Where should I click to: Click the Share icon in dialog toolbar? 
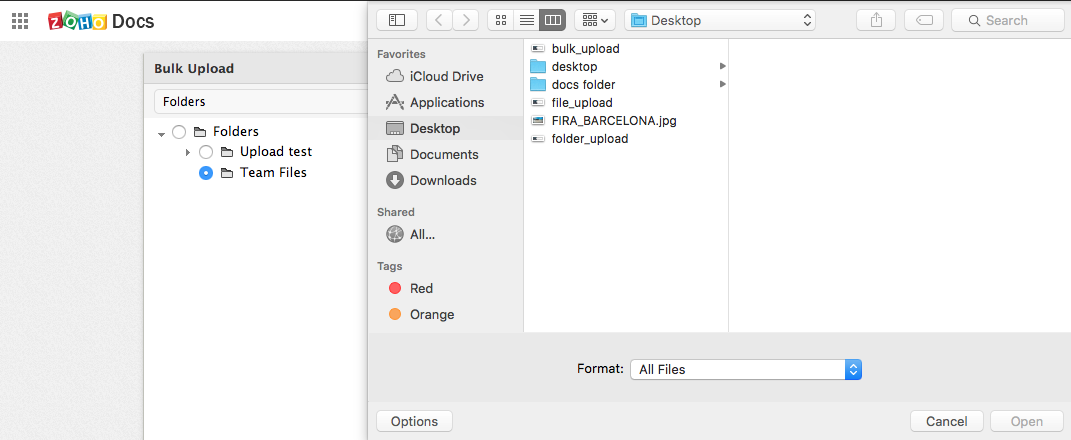[876, 20]
